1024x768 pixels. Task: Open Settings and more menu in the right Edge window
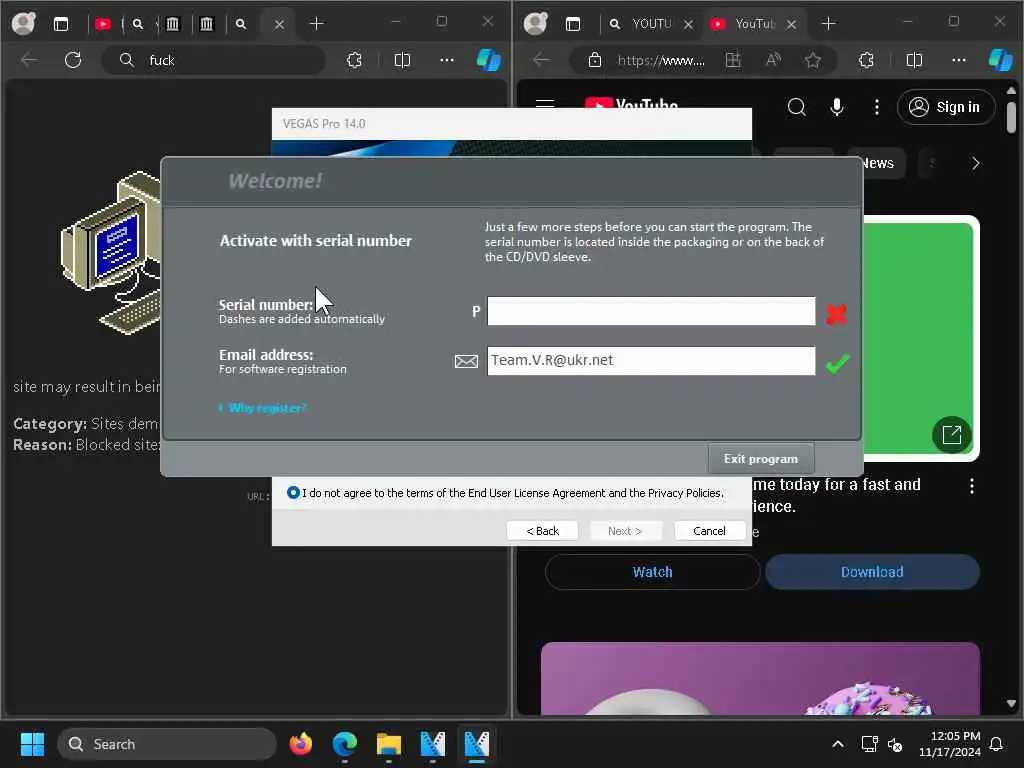[959, 60]
